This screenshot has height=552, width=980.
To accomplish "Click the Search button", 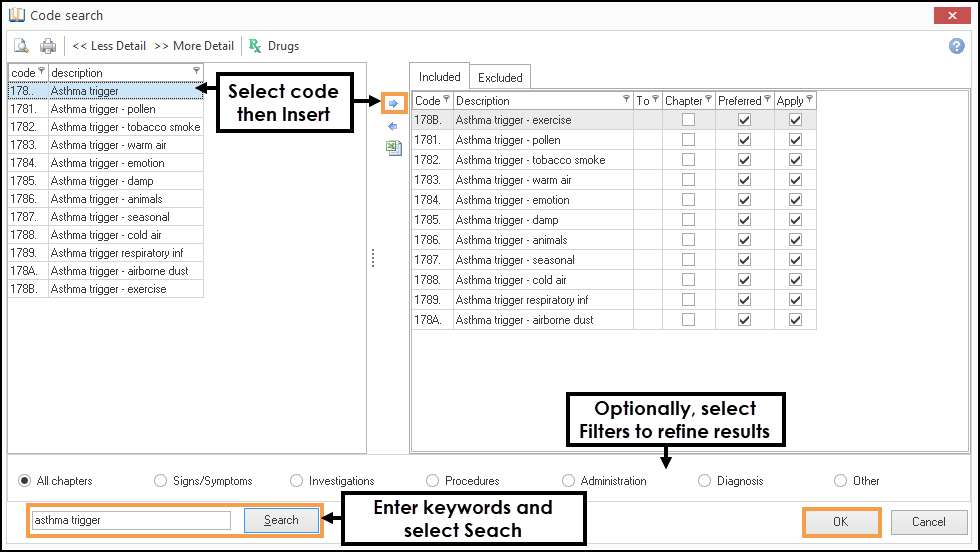I will click(281, 520).
